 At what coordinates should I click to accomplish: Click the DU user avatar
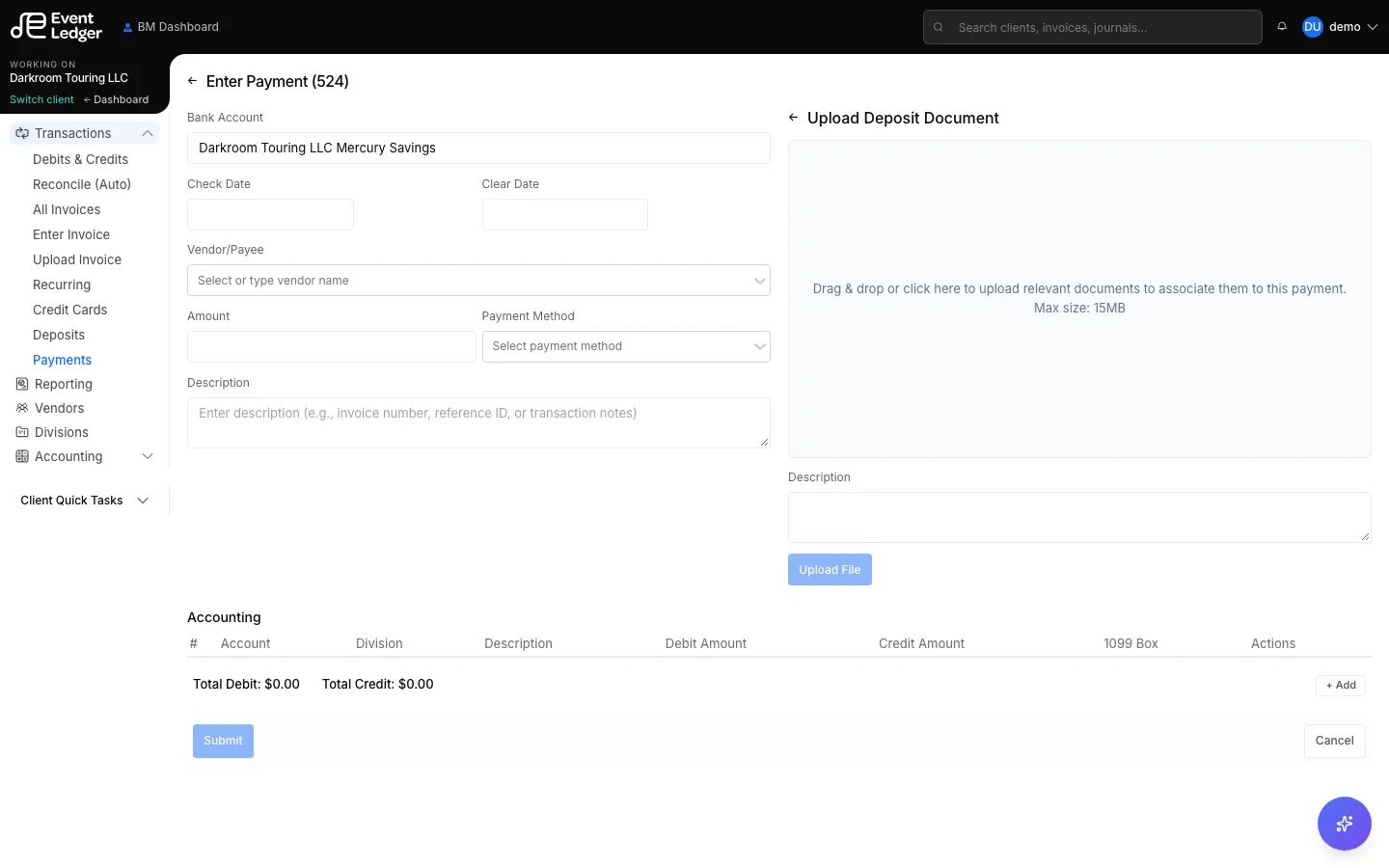(1312, 27)
